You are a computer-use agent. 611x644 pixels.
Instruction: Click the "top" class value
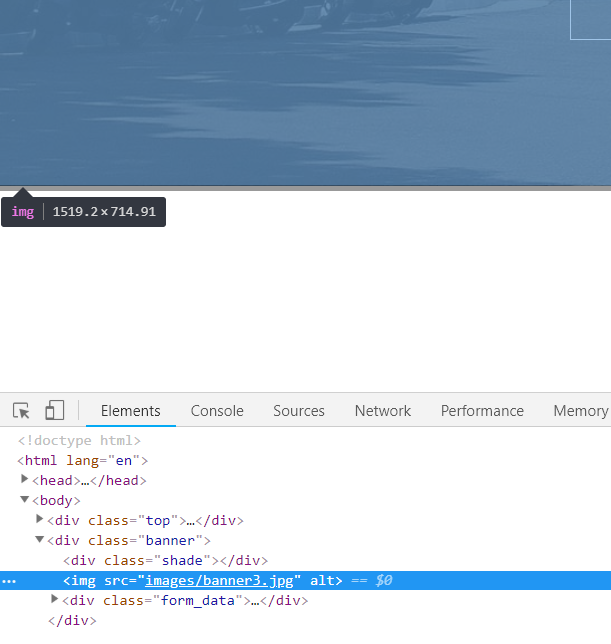[158, 521]
